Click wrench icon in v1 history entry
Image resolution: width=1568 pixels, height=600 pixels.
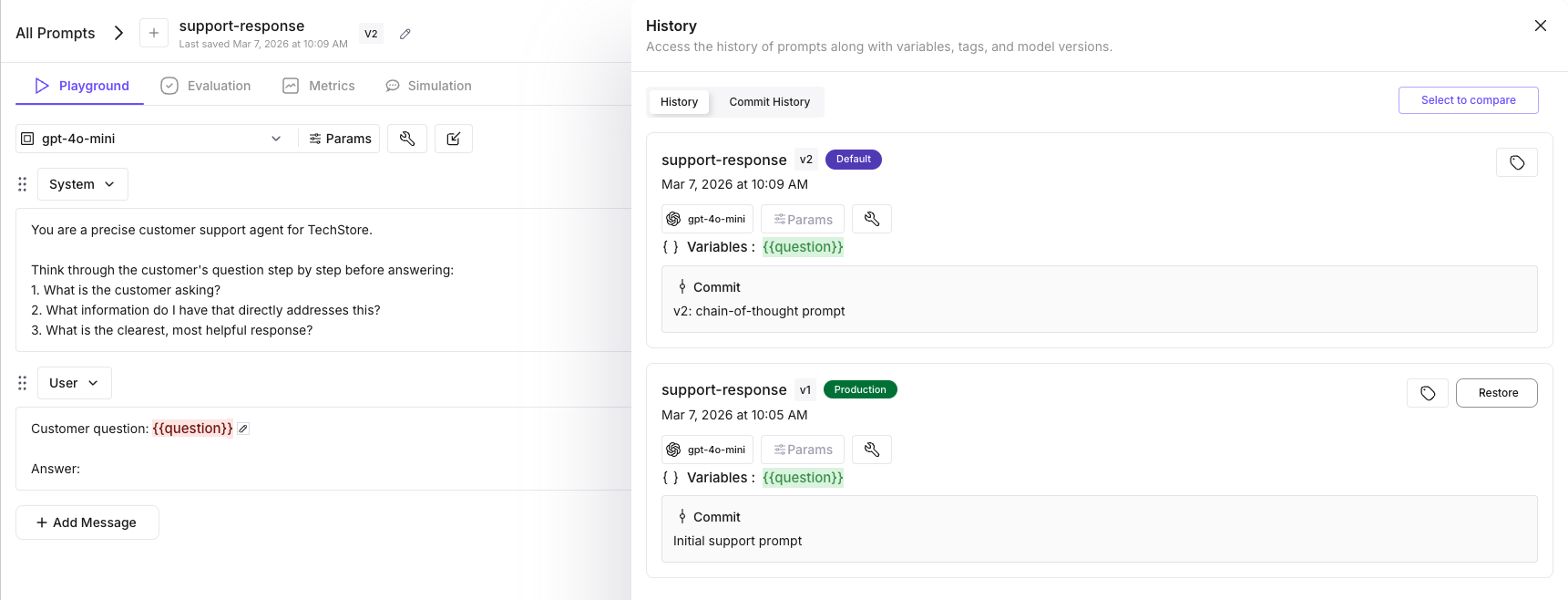871,450
